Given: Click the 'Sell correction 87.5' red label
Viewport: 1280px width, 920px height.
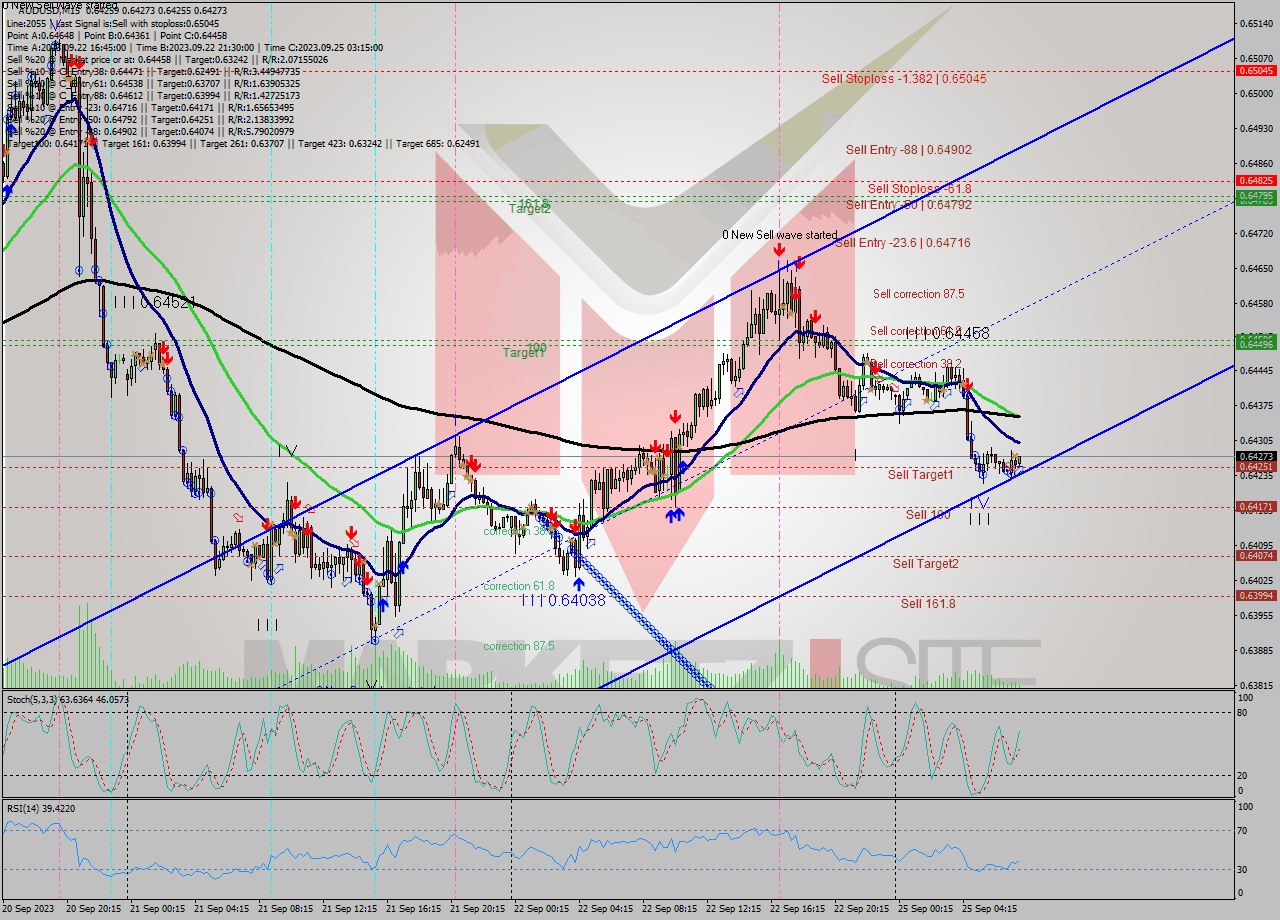Looking at the screenshot, I should (919, 294).
